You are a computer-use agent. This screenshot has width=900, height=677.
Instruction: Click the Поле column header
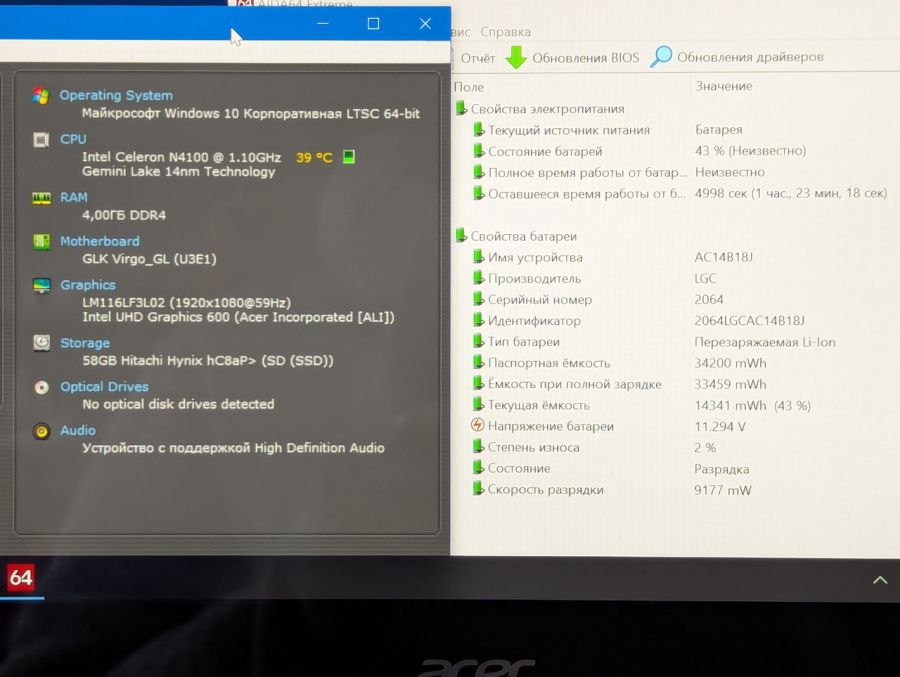469,87
